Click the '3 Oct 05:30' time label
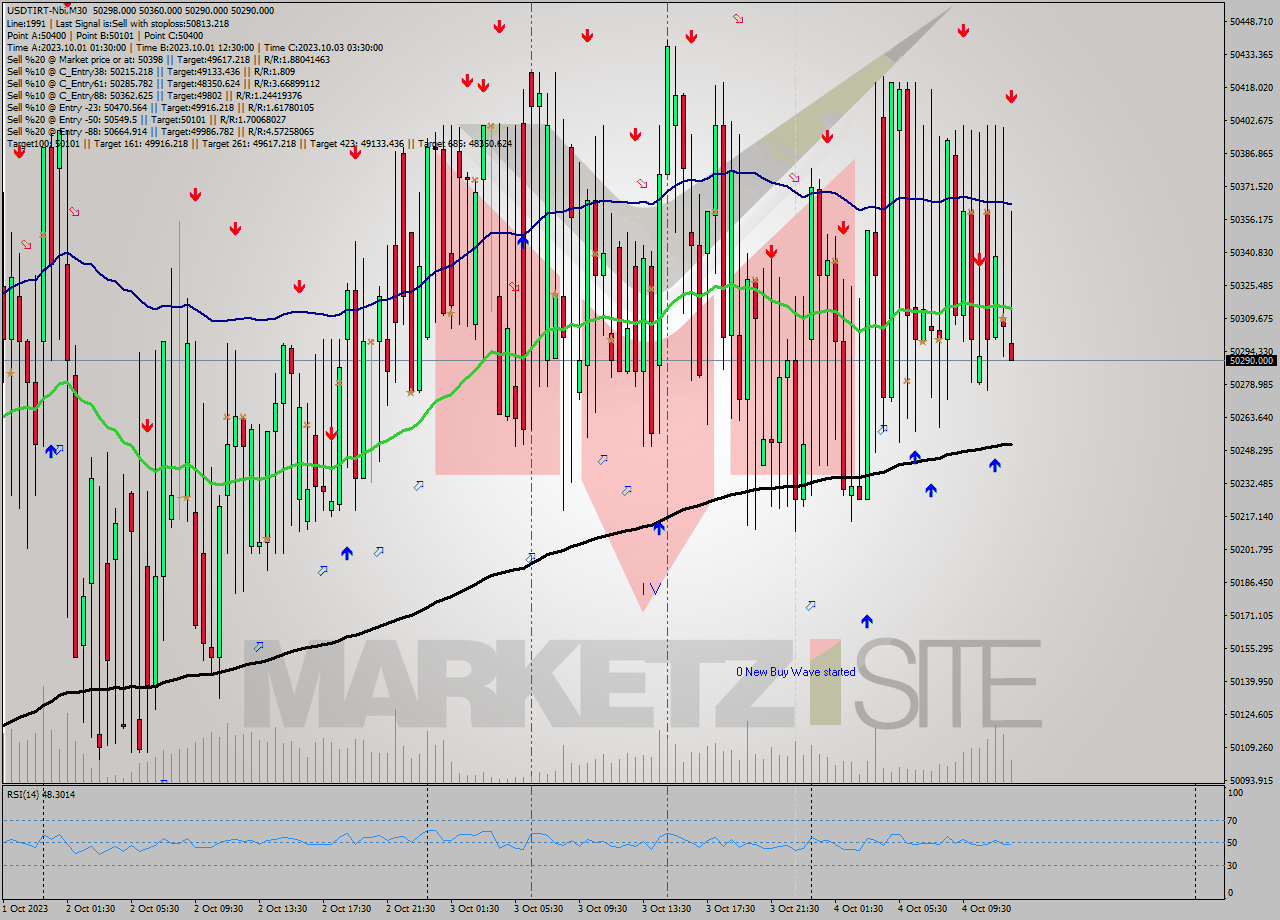The width and height of the screenshot is (1280, 920). coord(538,909)
